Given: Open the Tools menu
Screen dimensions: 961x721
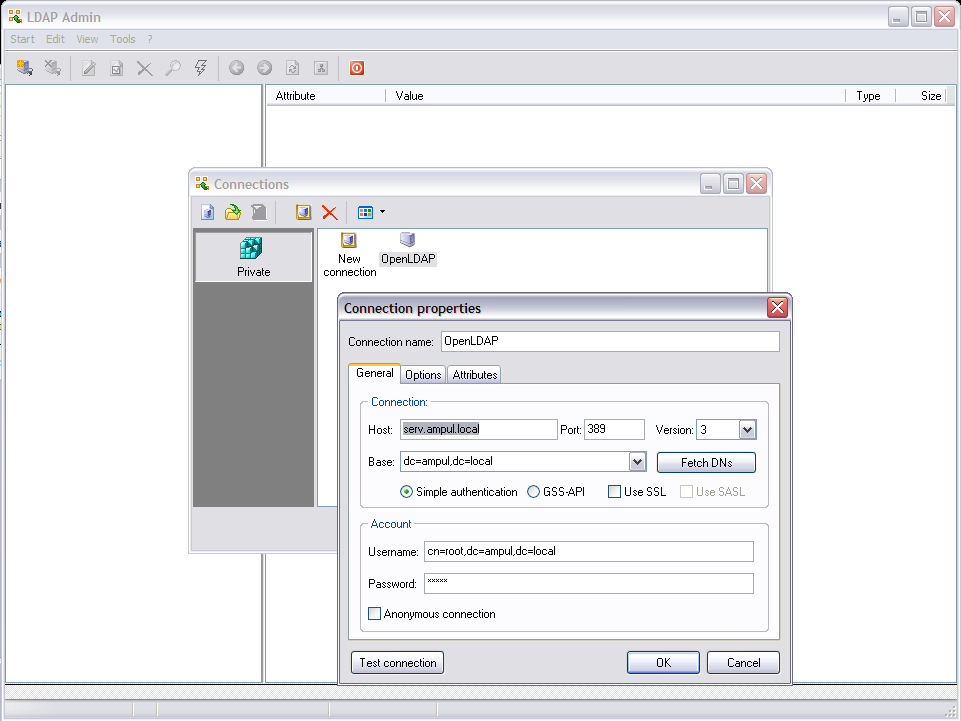Looking at the screenshot, I should [x=122, y=39].
